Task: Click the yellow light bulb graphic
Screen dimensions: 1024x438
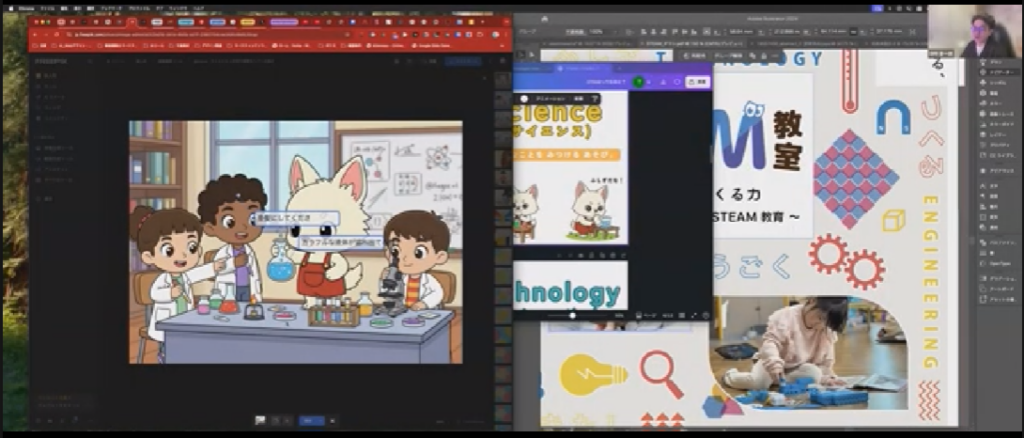Action: (x=592, y=376)
